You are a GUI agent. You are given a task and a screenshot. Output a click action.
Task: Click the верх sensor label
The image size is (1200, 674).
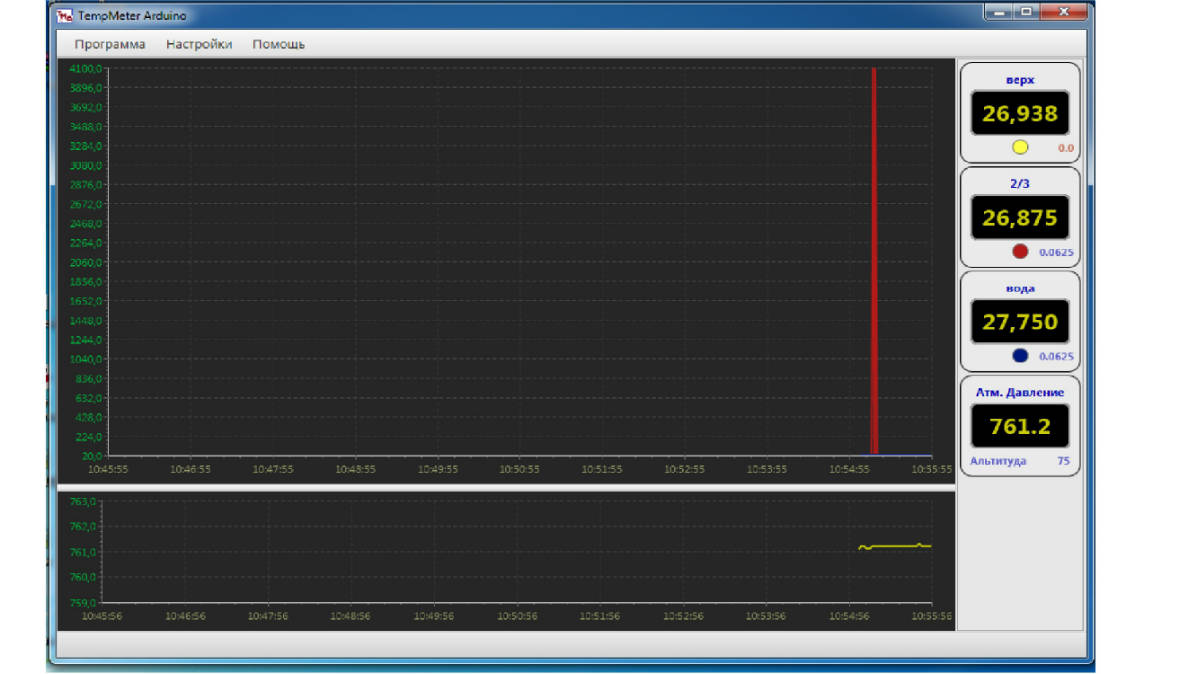tap(1020, 79)
